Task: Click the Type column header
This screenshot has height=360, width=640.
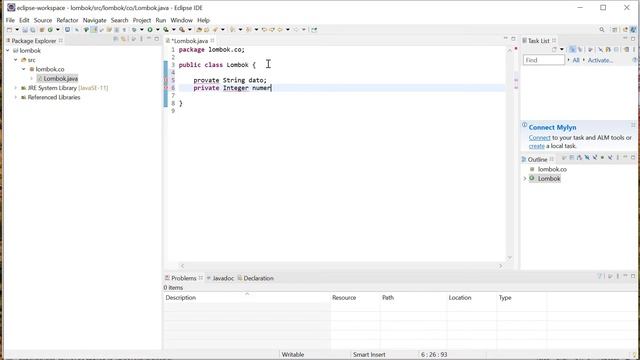Action: 521,298
